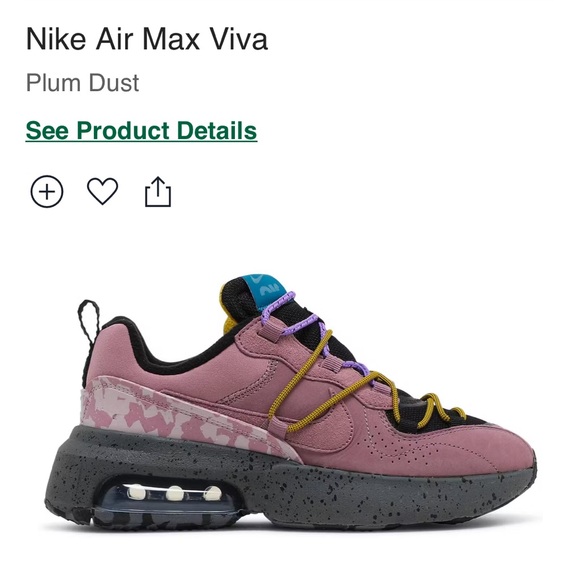
Task: Click the word Details in green link
Action: [x=217, y=131]
